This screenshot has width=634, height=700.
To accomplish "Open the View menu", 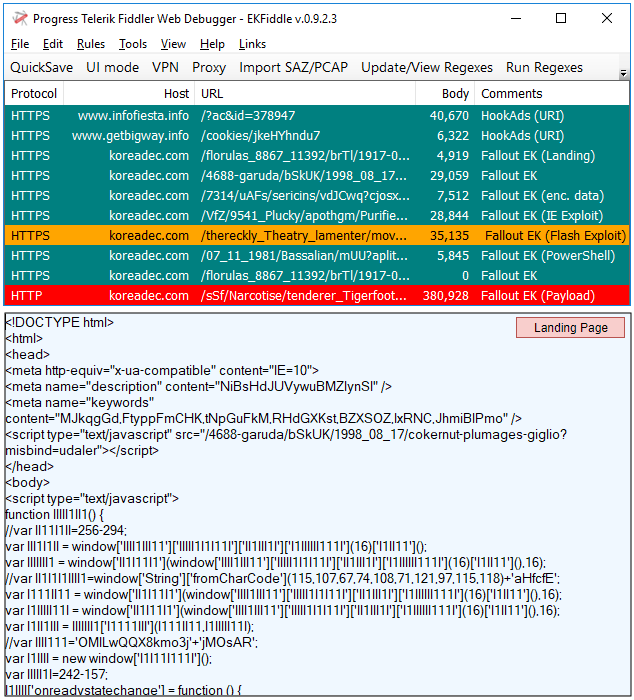I will coord(173,44).
